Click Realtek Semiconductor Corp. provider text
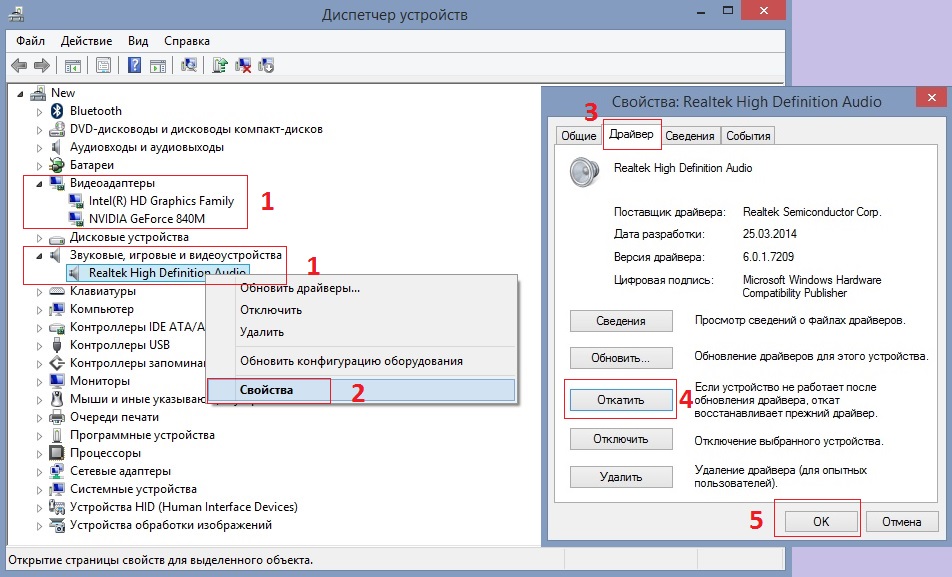Image resolution: width=952 pixels, height=577 pixels. click(812, 212)
